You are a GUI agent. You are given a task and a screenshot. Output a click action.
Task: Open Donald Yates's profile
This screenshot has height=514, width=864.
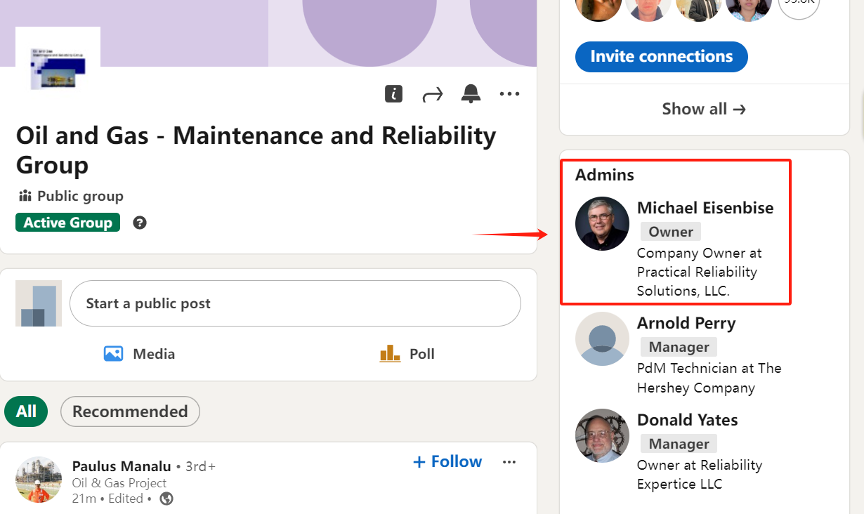tap(687, 420)
